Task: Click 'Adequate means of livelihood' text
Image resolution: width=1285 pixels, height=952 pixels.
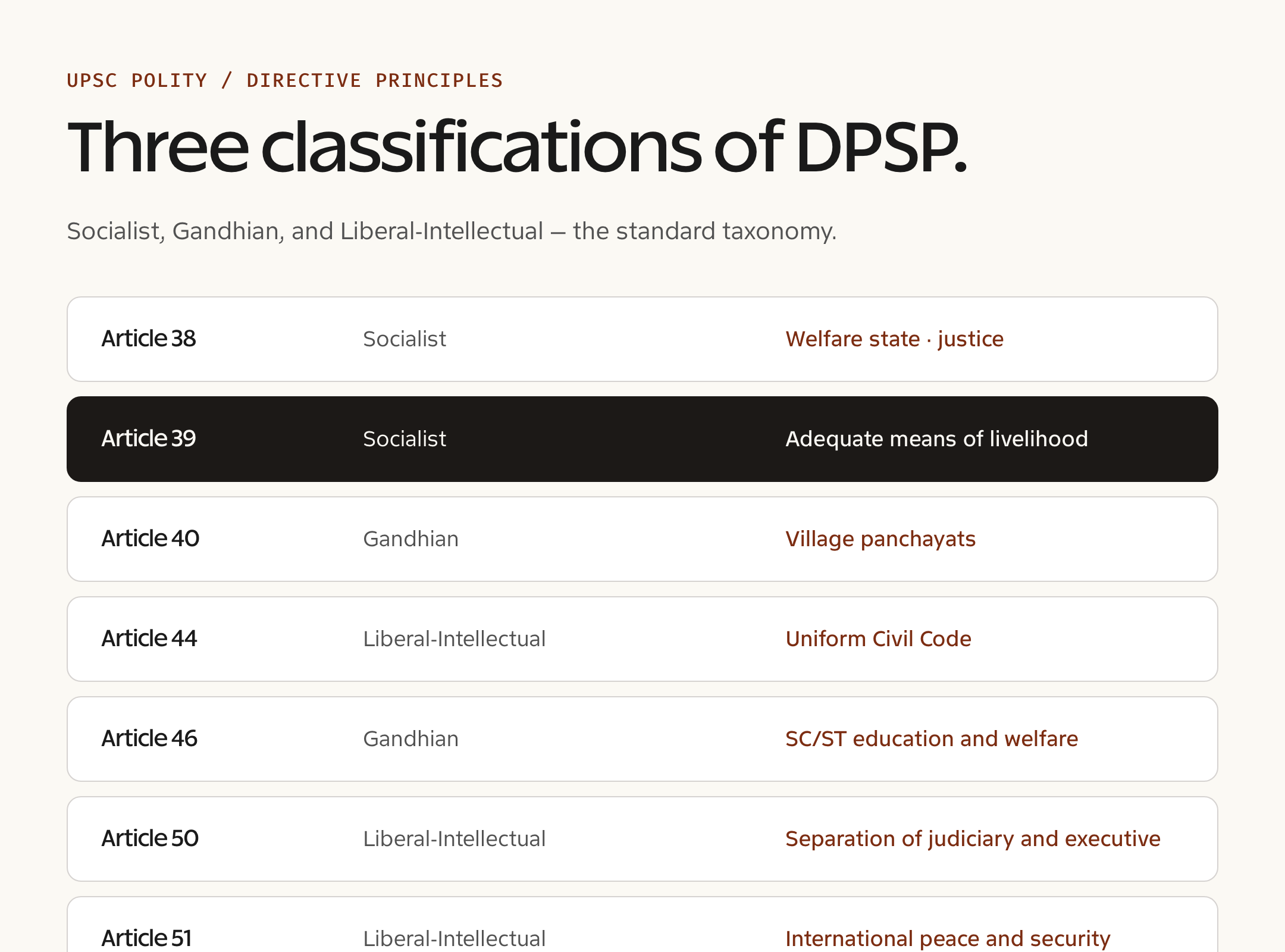Action: click(x=936, y=439)
